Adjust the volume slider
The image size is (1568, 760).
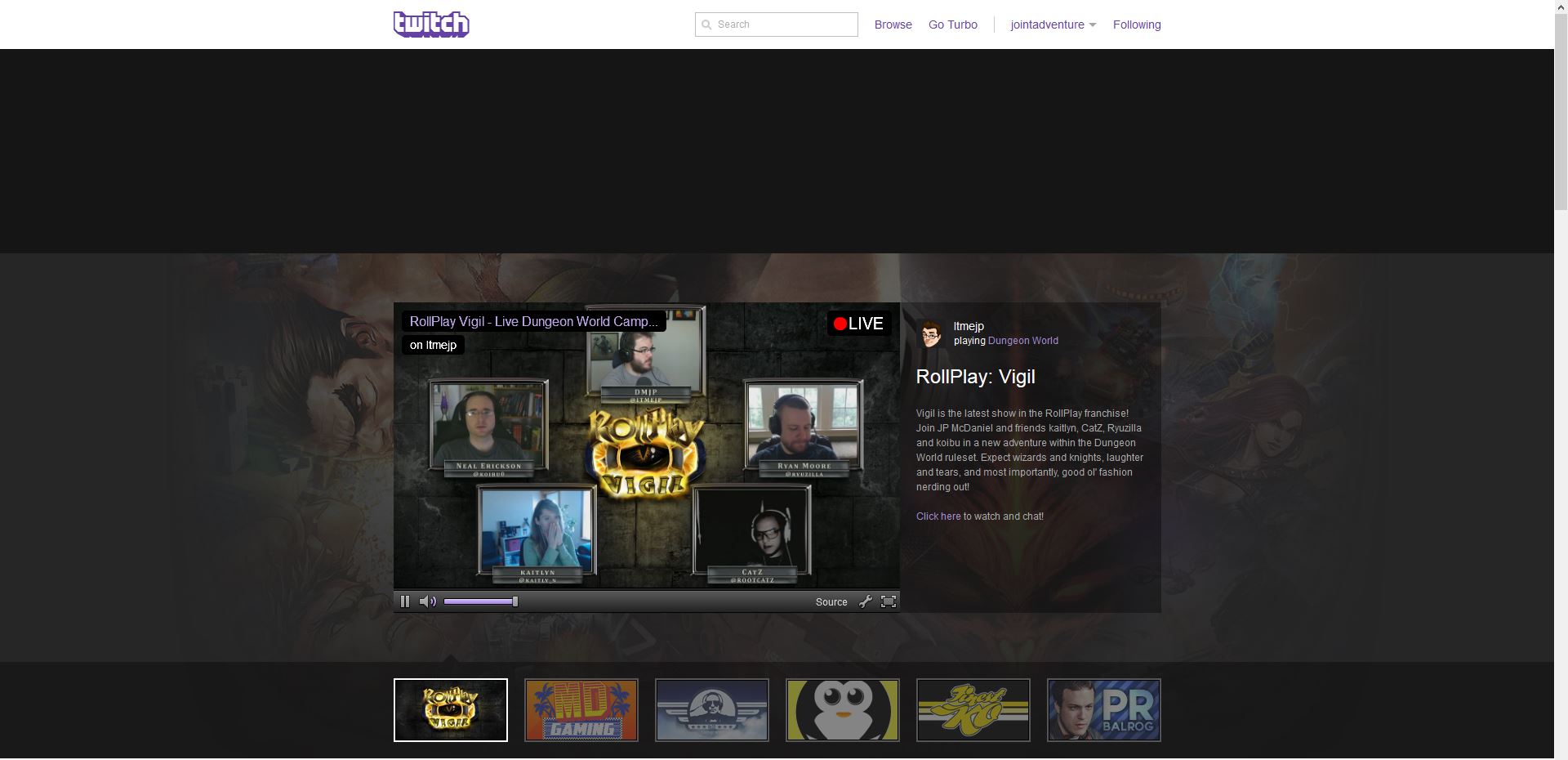481,601
